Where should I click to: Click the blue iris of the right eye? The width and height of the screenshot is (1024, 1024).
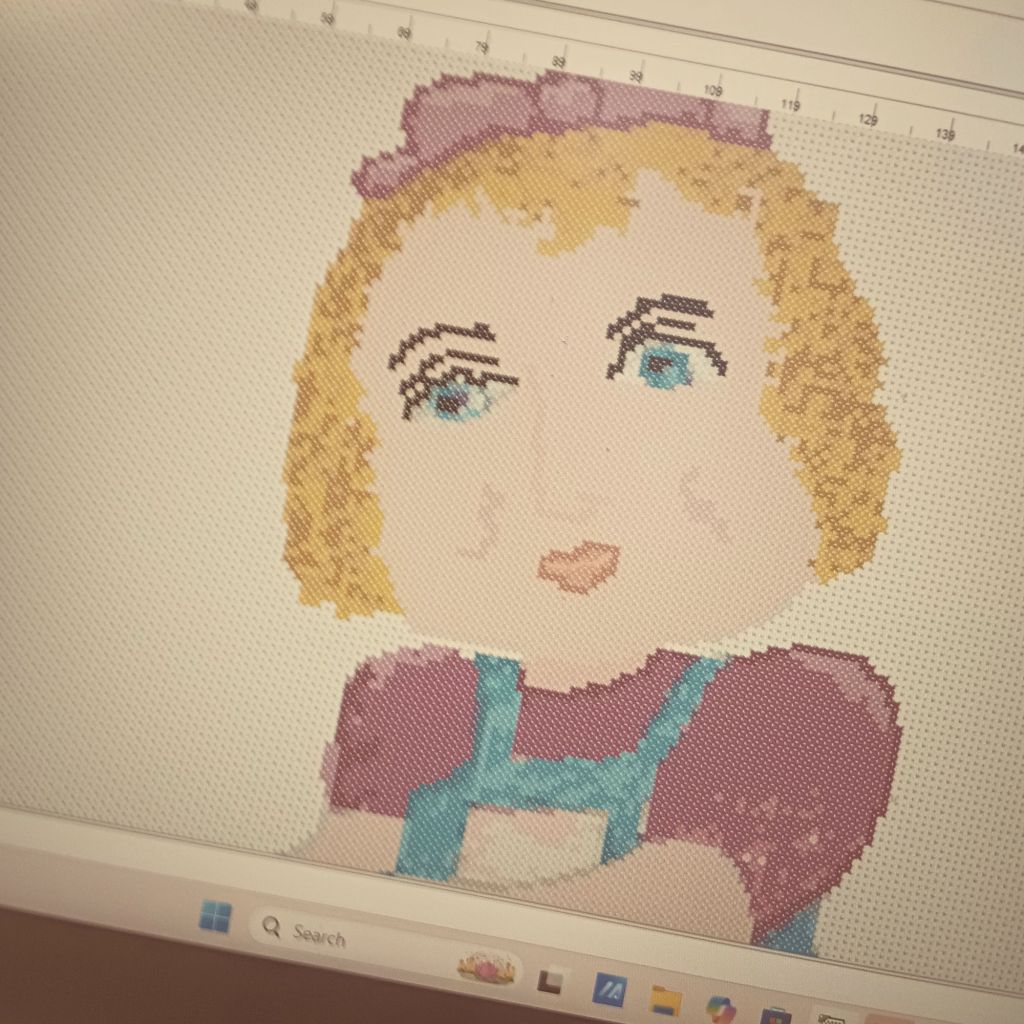pos(662,366)
